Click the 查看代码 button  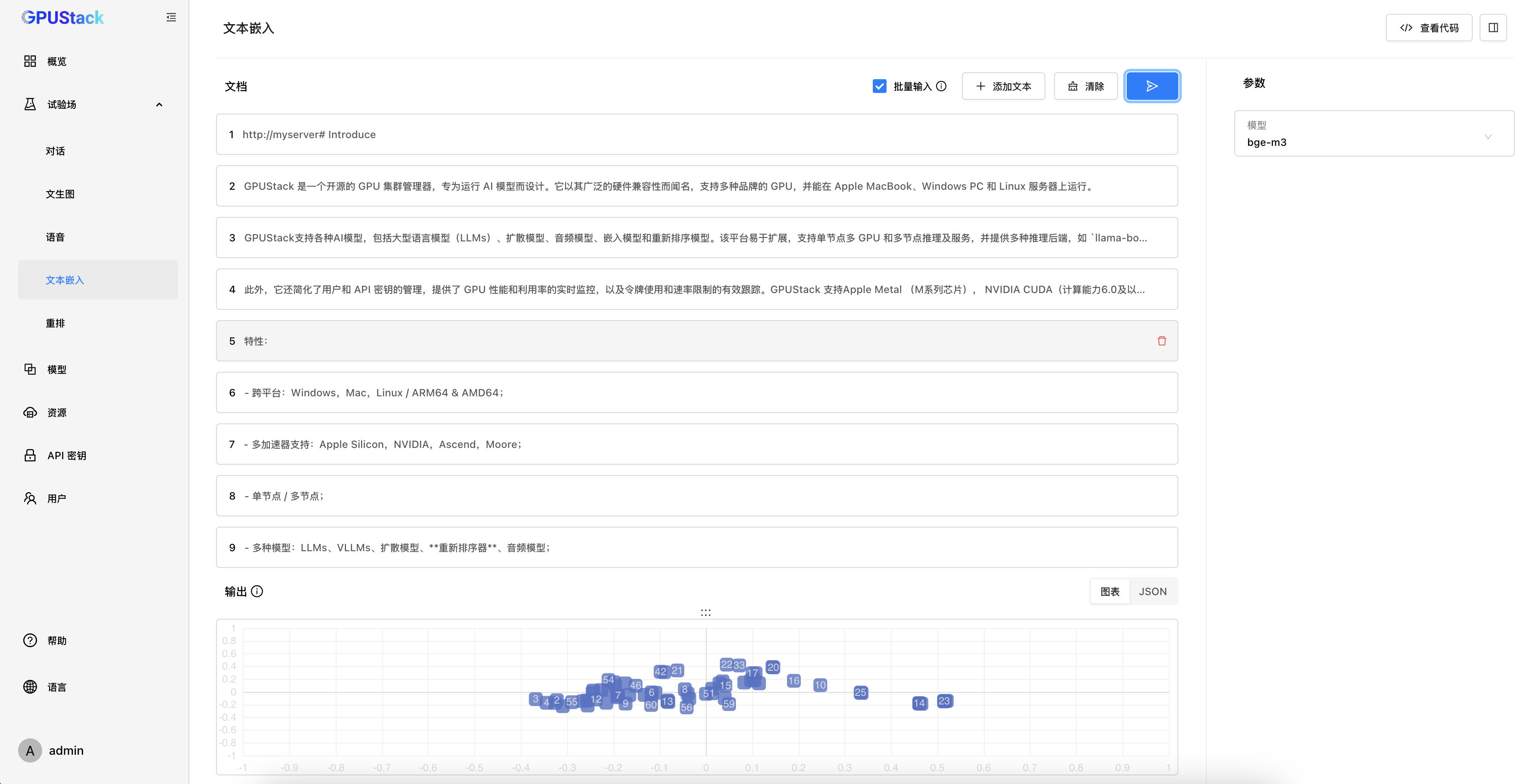(1428, 28)
